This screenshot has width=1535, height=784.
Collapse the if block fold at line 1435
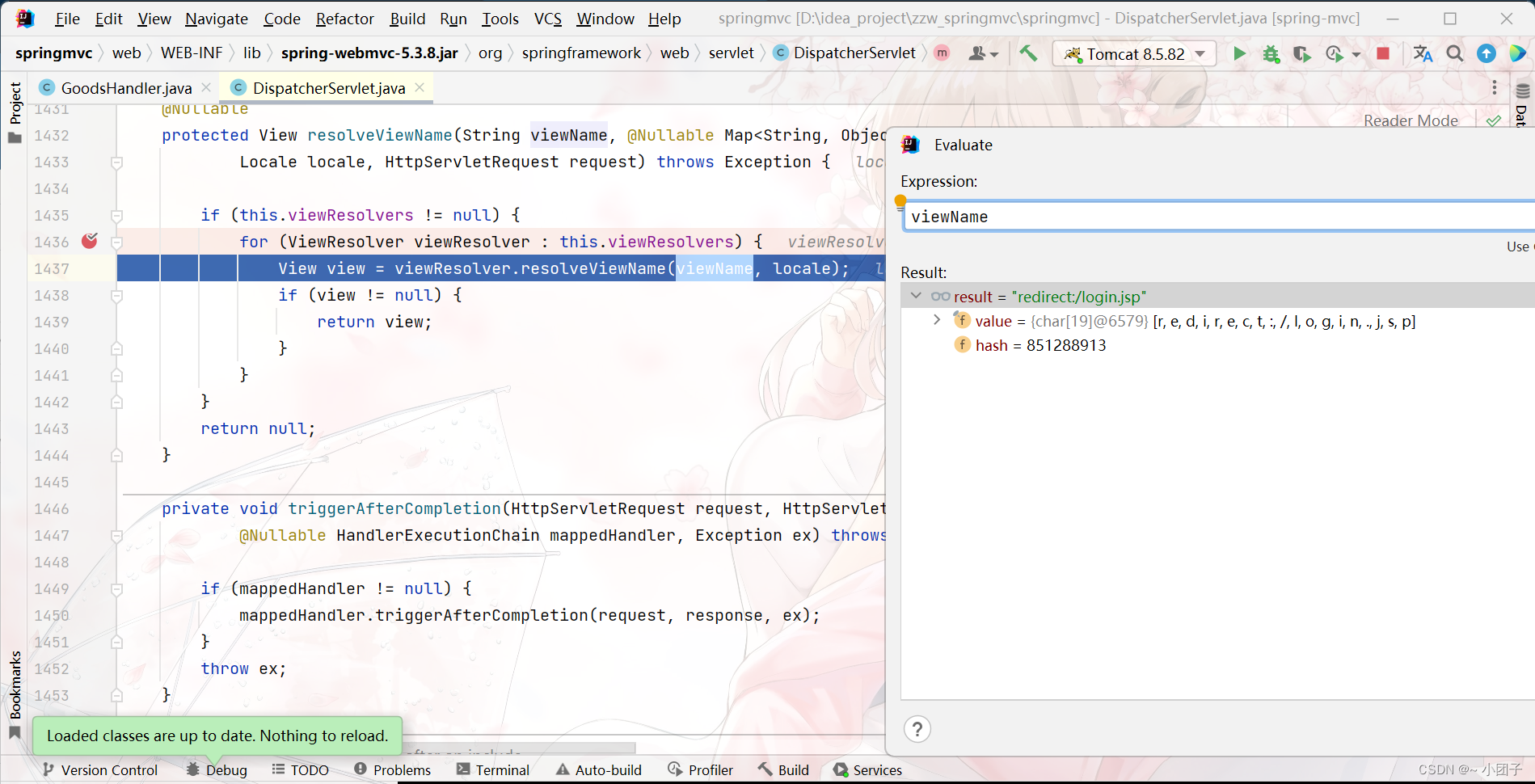coord(116,216)
